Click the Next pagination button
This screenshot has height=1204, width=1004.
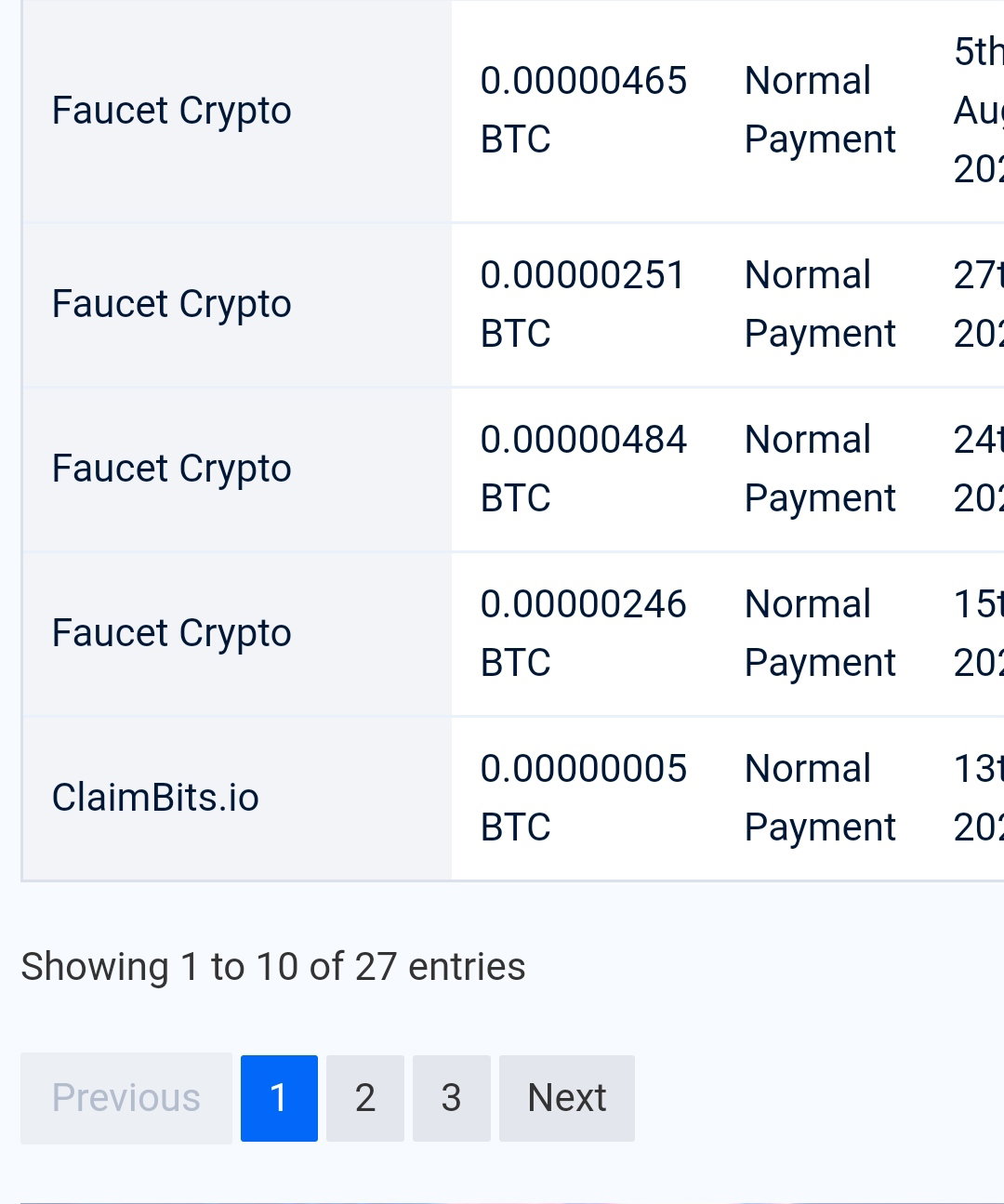point(567,1098)
